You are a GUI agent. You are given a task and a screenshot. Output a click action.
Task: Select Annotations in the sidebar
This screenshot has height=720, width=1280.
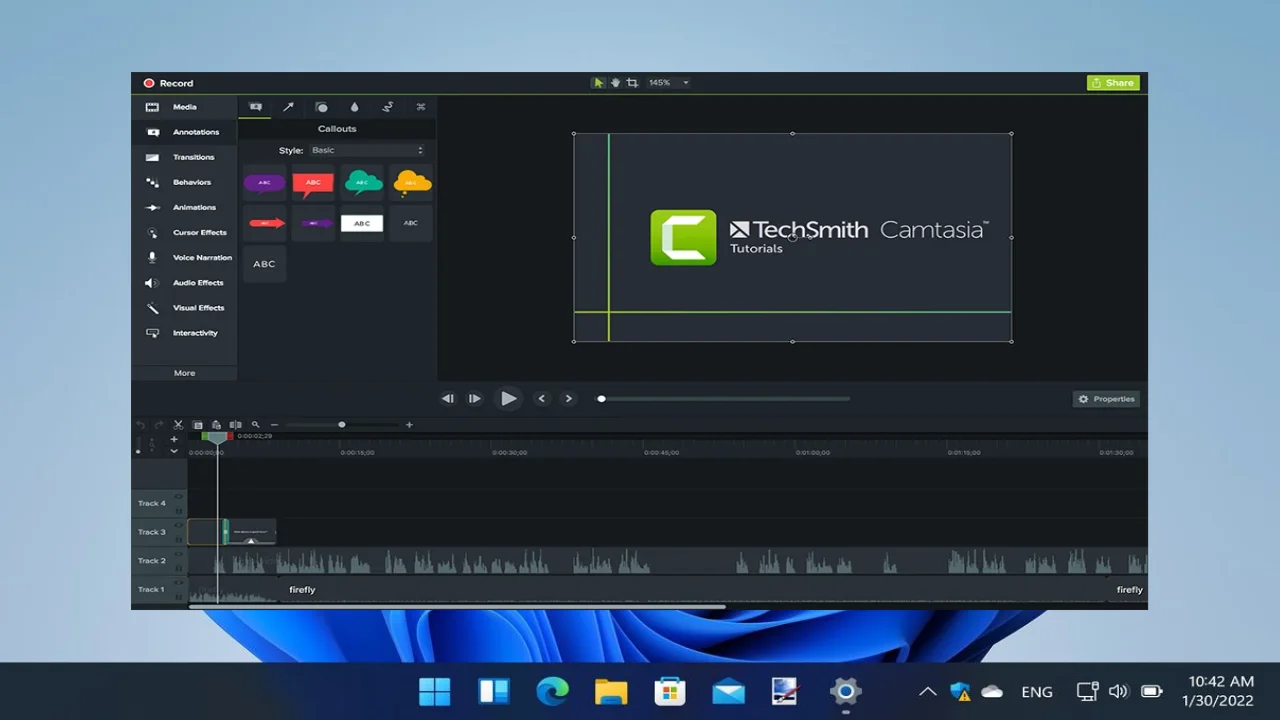(185, 132)
